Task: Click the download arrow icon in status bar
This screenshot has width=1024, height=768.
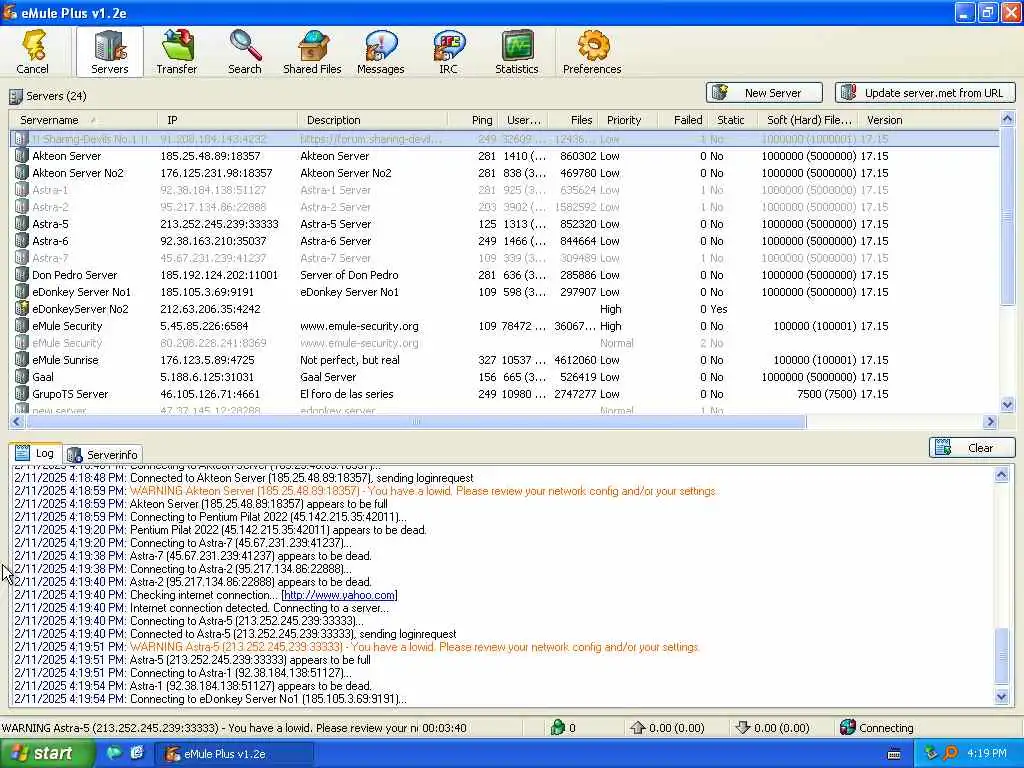Action: tap(743, 728)
